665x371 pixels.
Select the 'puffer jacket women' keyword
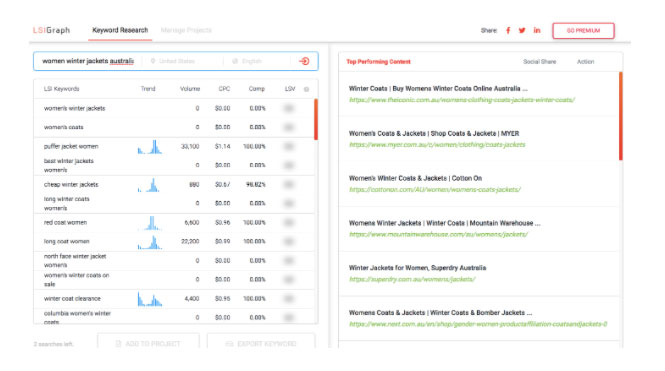[x=71, y=146]
